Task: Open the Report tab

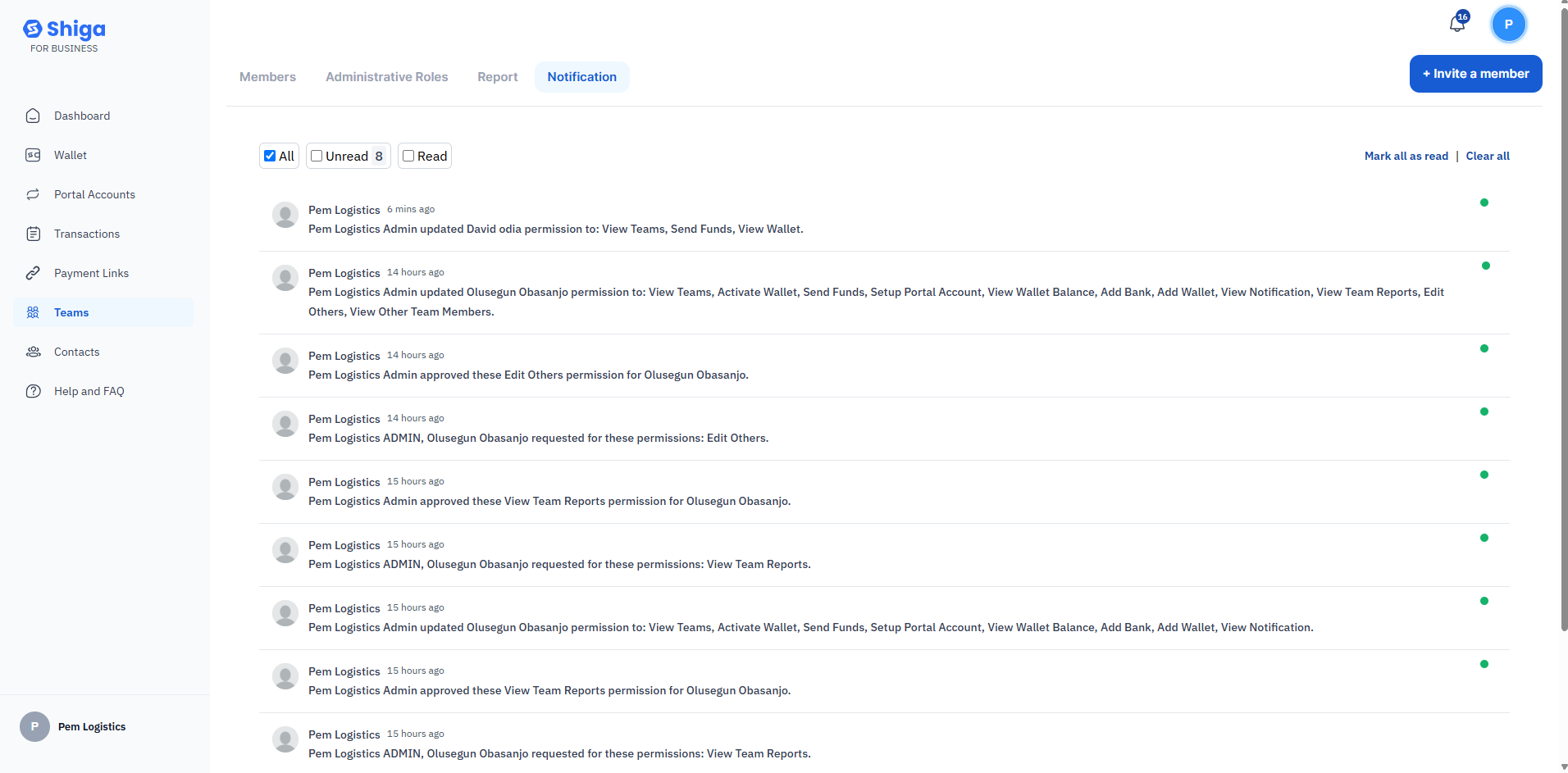Action: point(498,77)
